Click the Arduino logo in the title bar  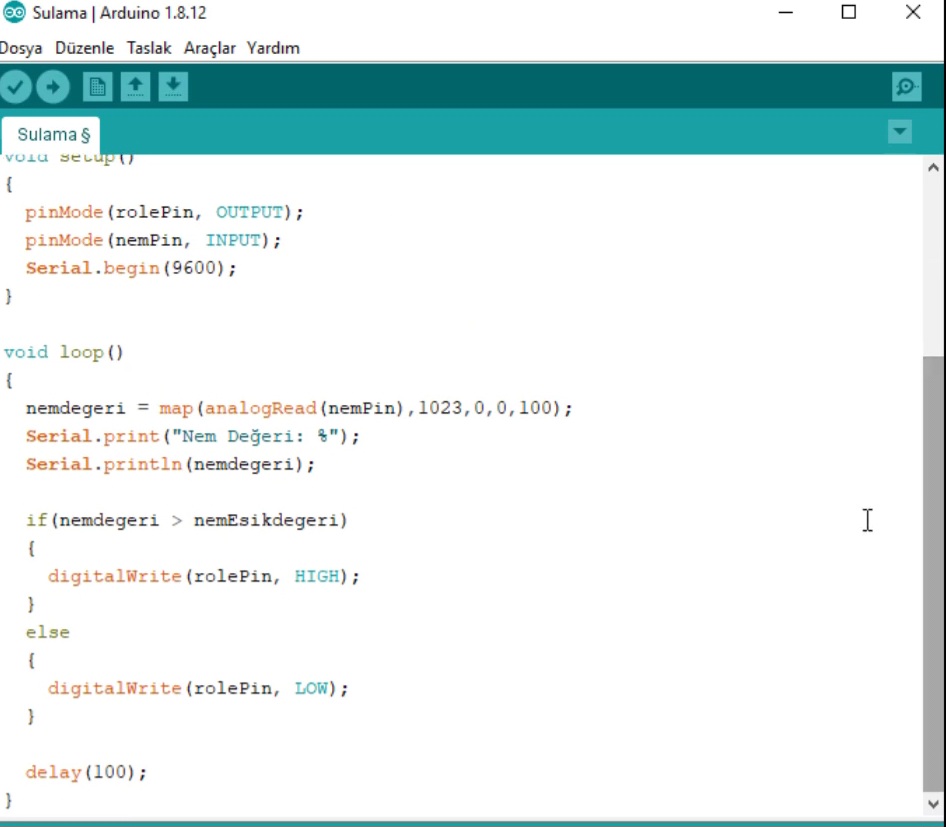click(12, 12)
